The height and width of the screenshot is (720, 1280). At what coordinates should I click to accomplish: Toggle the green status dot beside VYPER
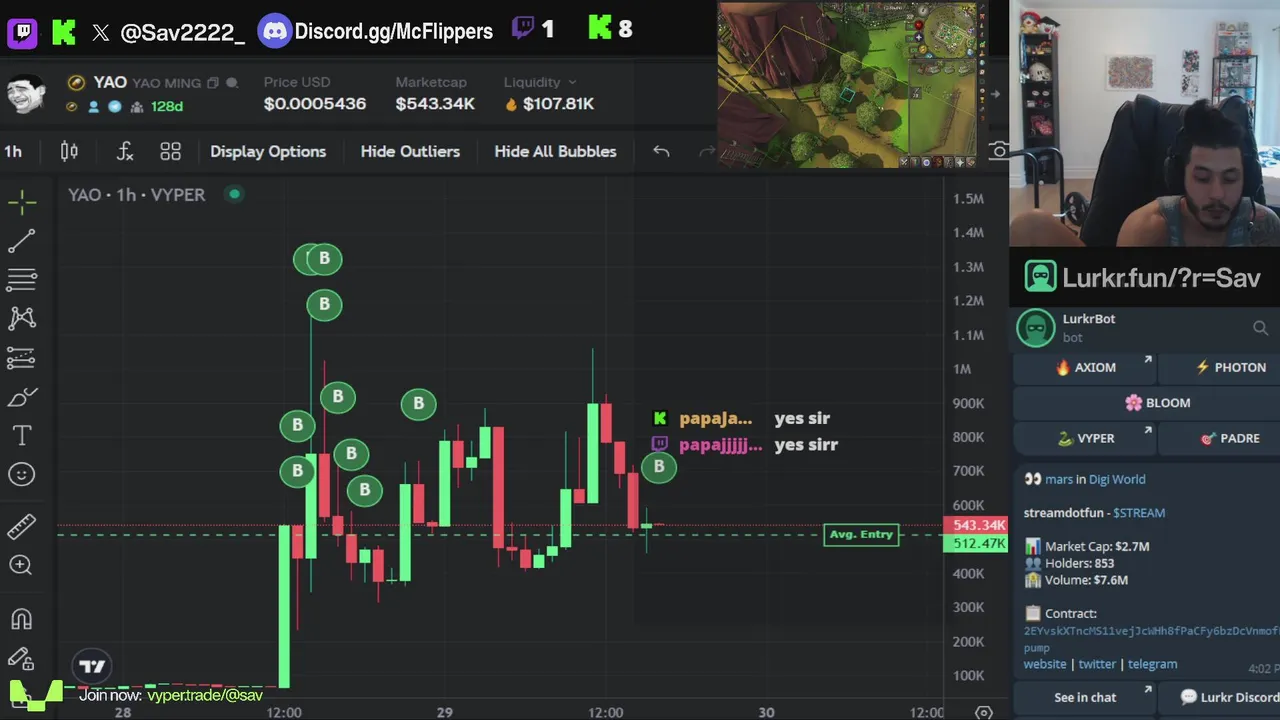pyautogui.click(x=234, y=194)
